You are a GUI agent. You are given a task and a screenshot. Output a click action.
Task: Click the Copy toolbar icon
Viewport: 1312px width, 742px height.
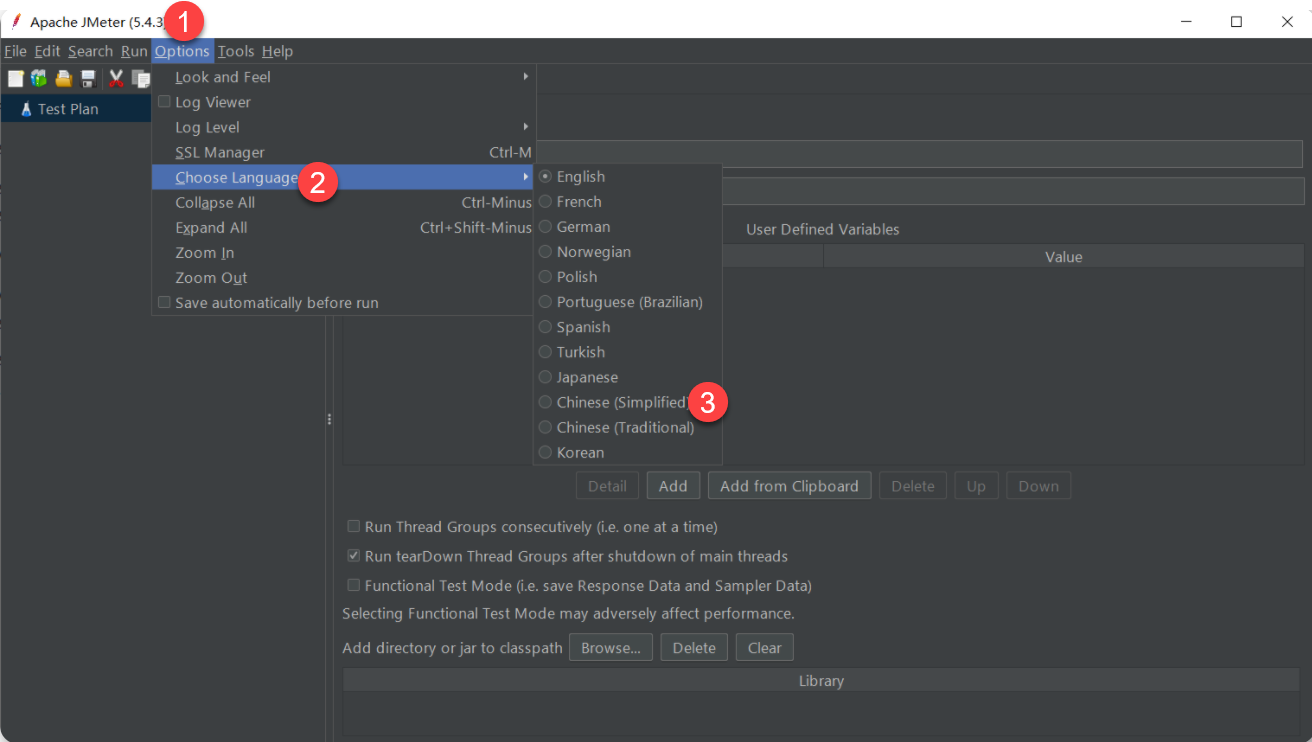[140, 78]
